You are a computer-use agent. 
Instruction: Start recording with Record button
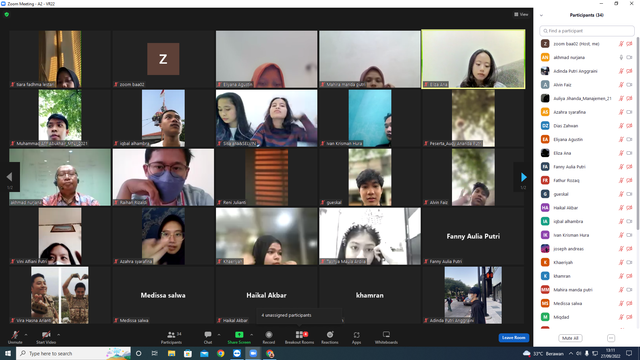[x=269, y=337]
